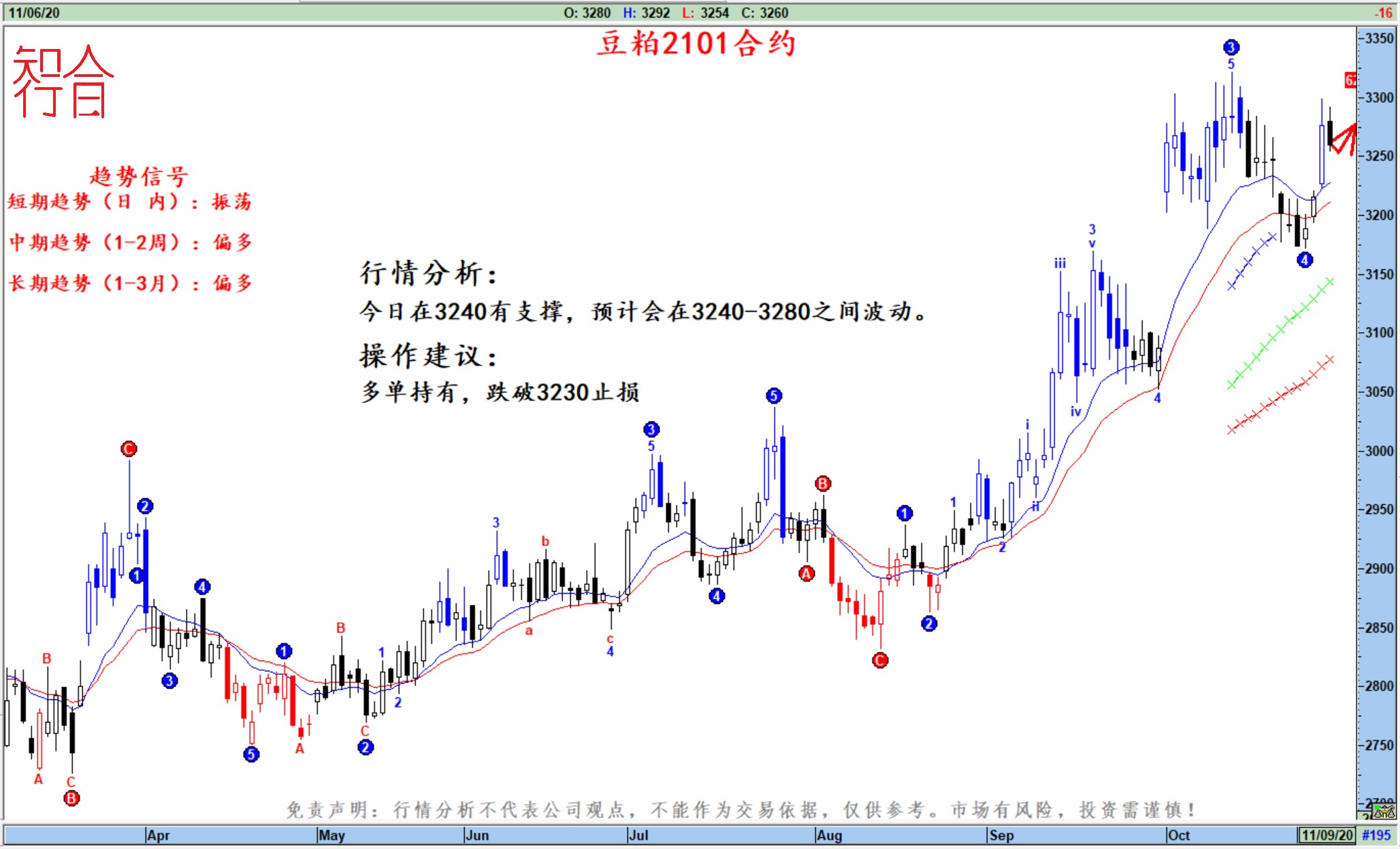Click the 11/06/20 date in header bar
Screen dimensions: 1400x849
33,12
